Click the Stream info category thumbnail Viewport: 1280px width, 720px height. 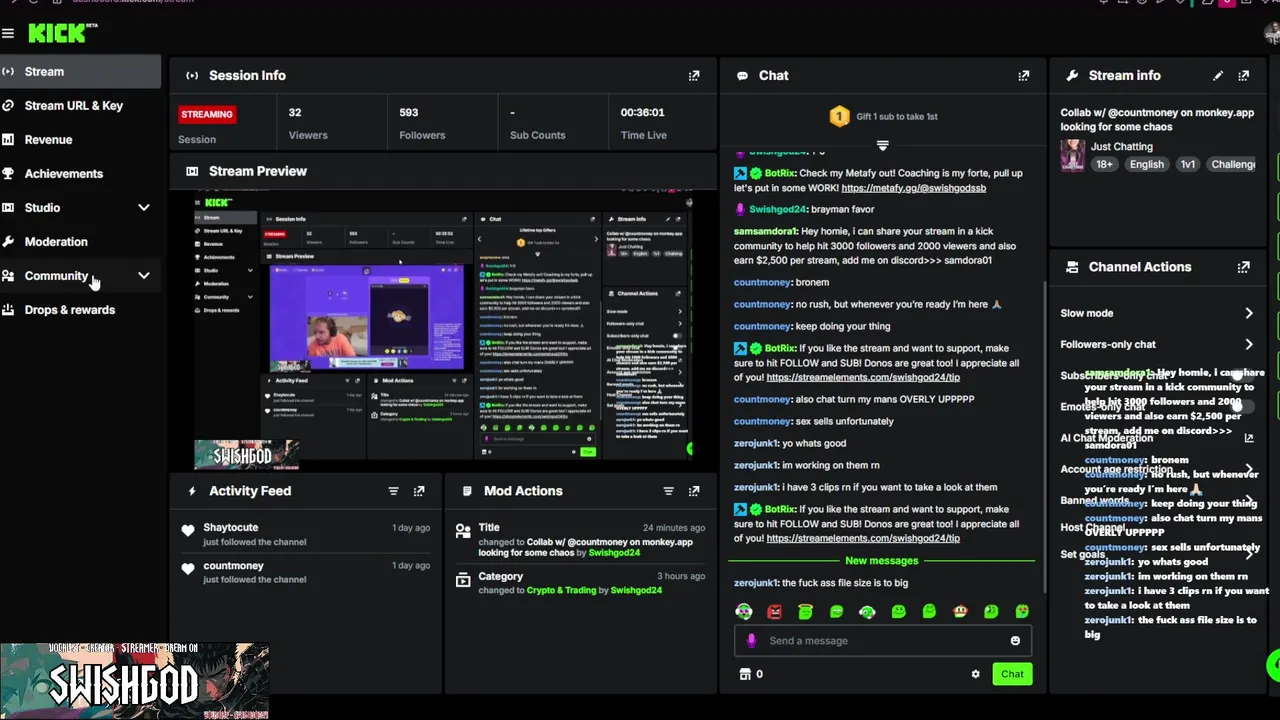pyautogui.click(x=1072, y=156)
